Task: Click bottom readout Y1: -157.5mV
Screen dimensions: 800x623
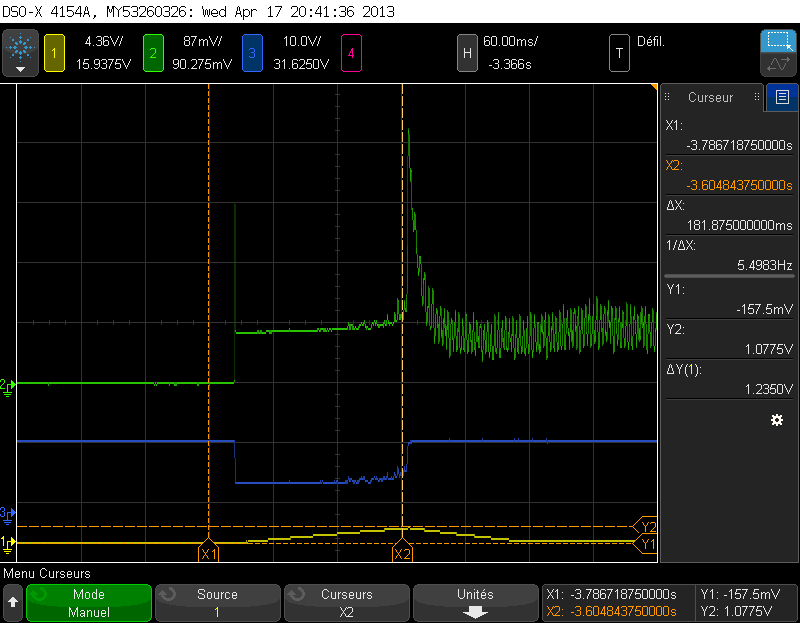Action: coord(740,594)
